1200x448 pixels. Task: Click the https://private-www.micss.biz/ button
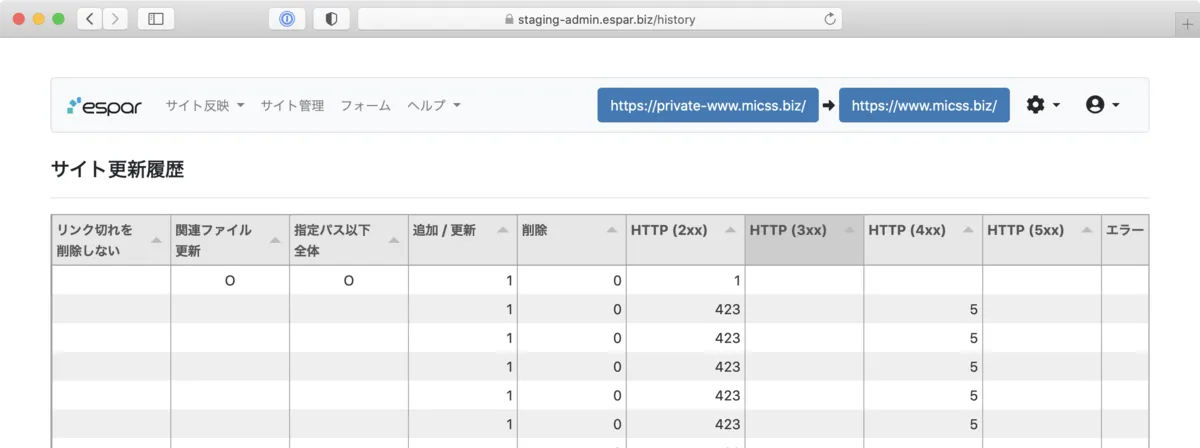pyautogui.click(x=708, y=105)
